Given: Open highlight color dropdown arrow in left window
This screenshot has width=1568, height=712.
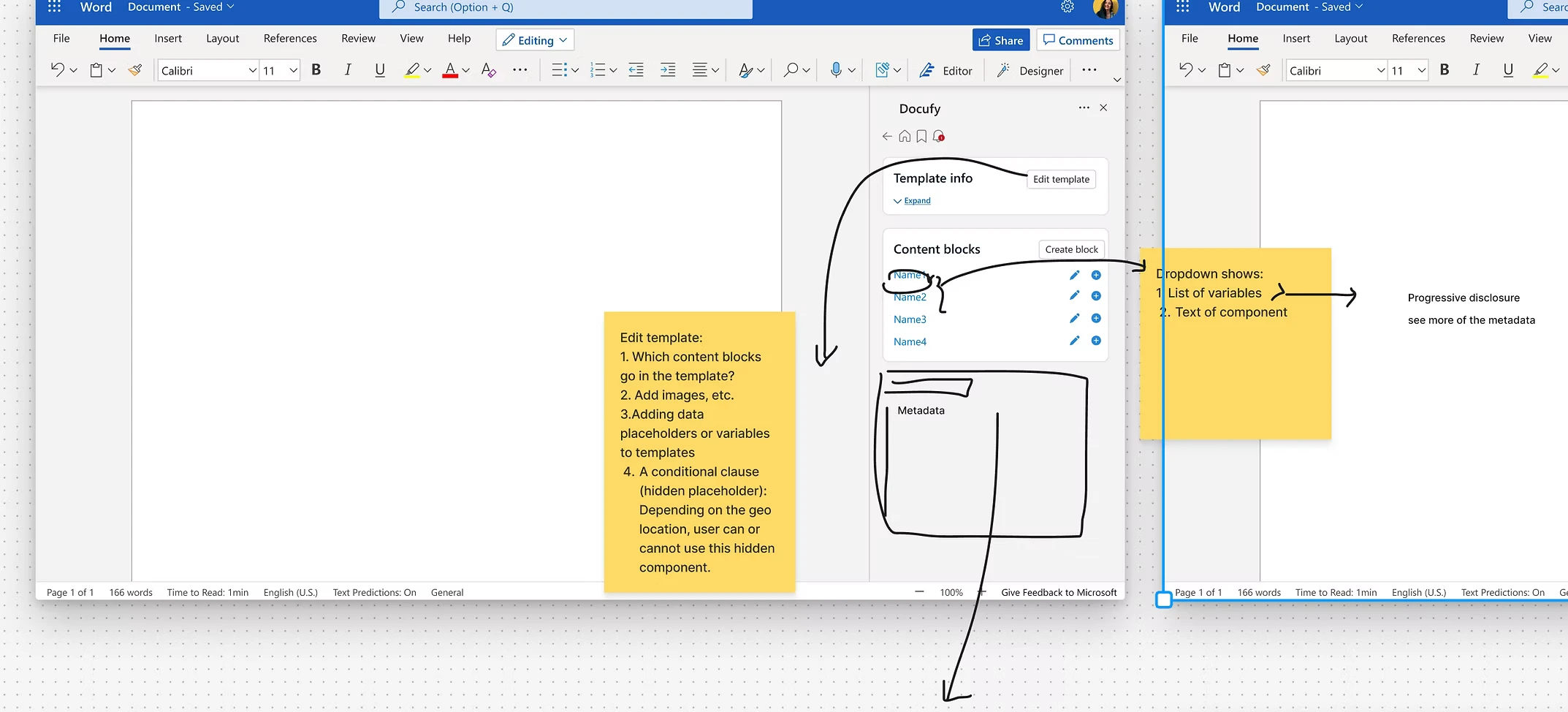Looking at the screenshot, I should pos(427,71).
